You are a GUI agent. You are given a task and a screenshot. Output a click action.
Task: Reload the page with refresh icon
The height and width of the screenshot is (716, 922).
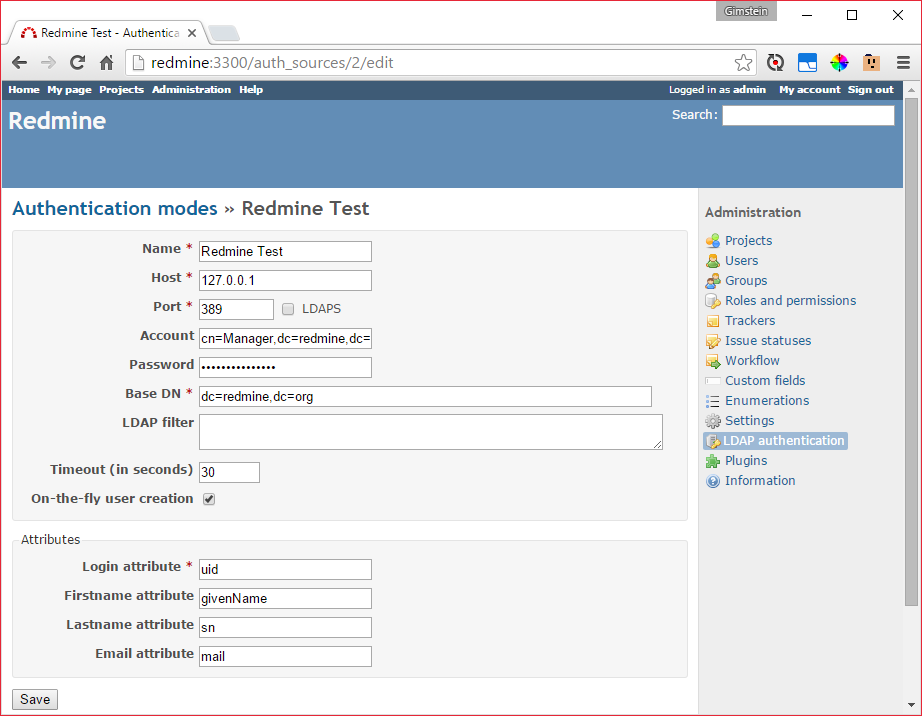coord(77,62)
